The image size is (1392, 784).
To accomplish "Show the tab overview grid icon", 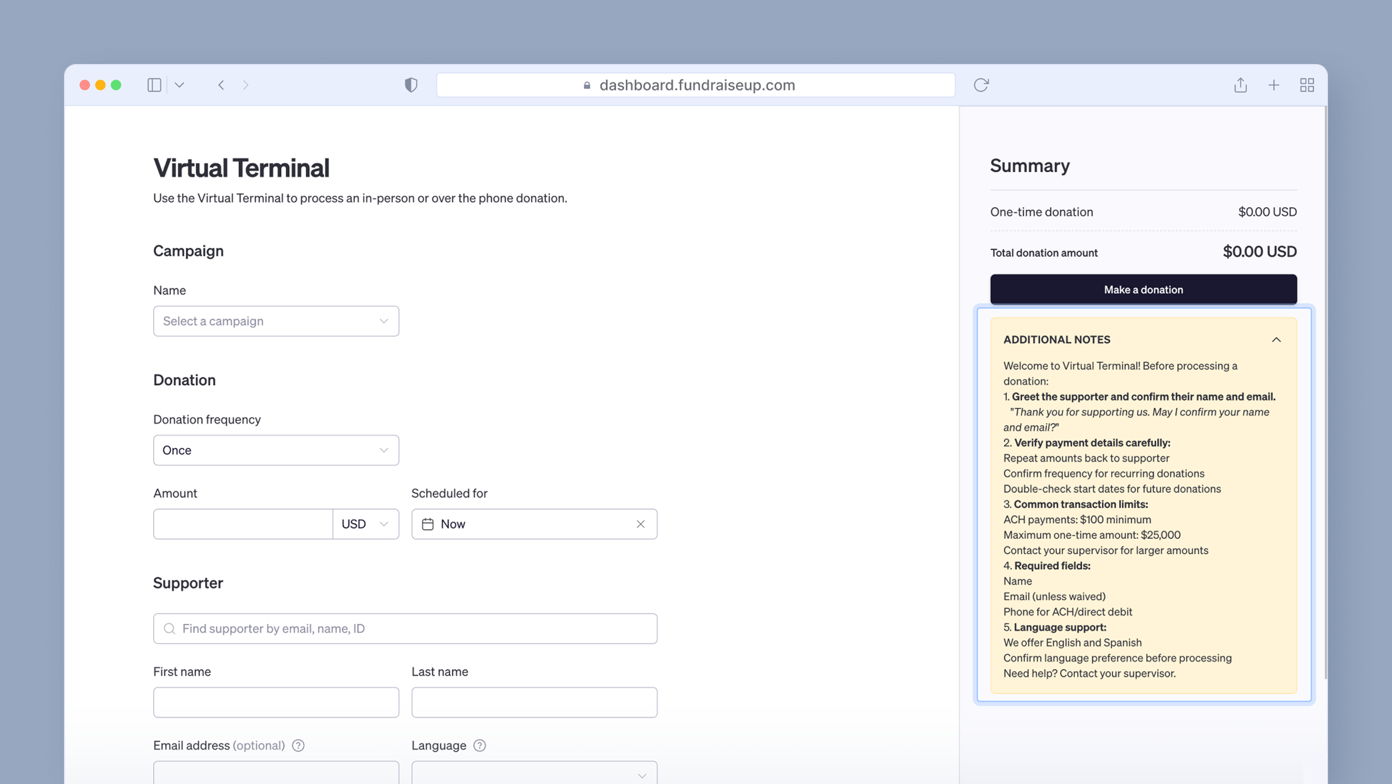I will tap(1307, 85).
